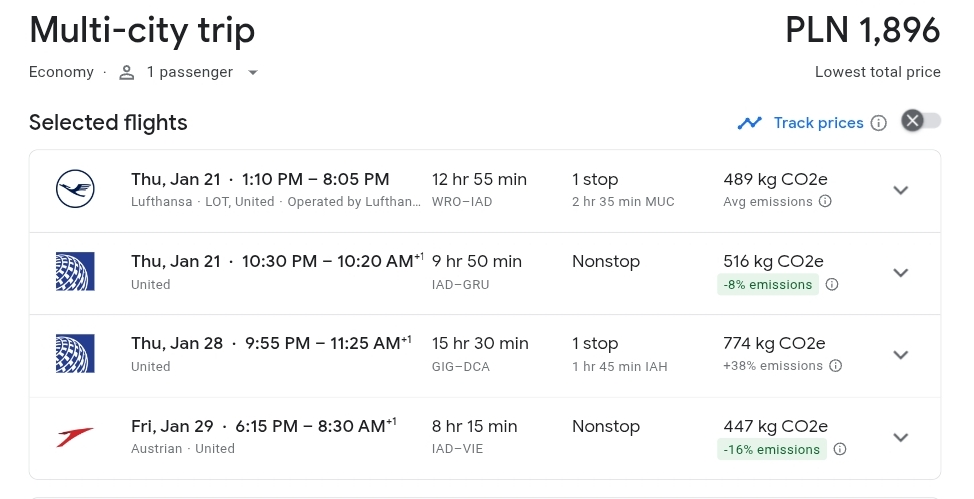Expand the IAD–VIE flight details
Screen dimensions: 974x499
point(901,437)
